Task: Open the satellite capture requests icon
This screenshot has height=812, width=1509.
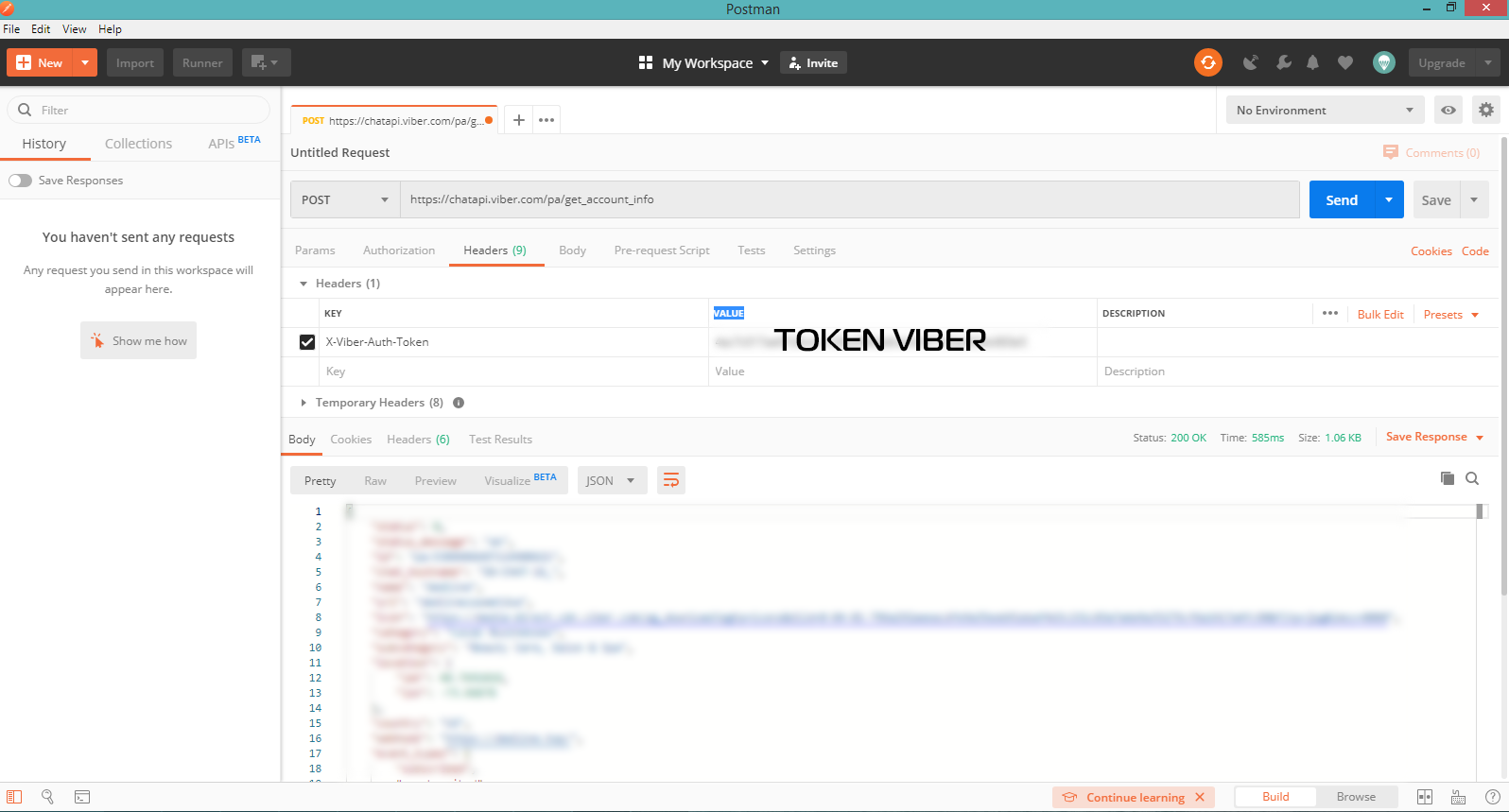Action: coord(1250,62)
